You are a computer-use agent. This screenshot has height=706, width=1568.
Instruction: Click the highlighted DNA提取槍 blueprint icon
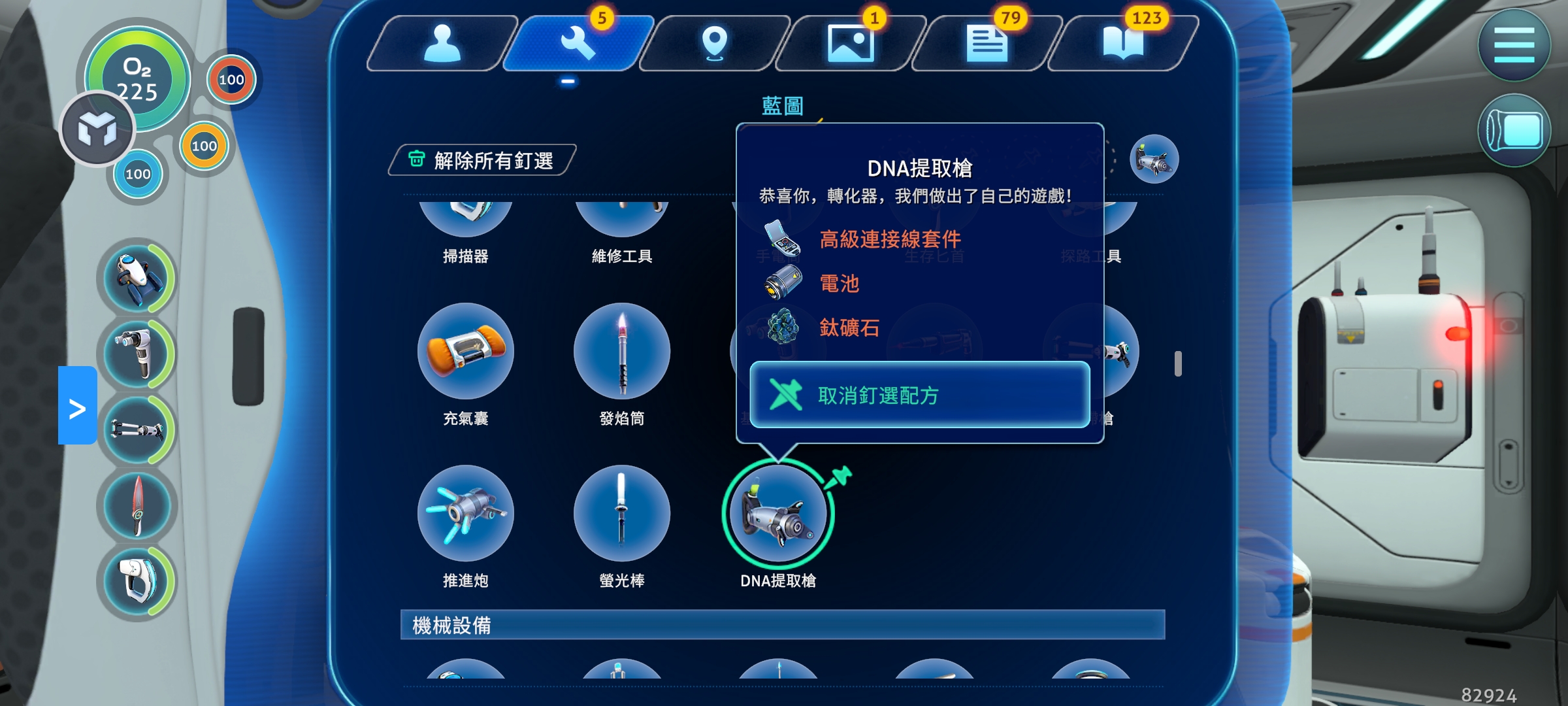(x=777, y=514)
